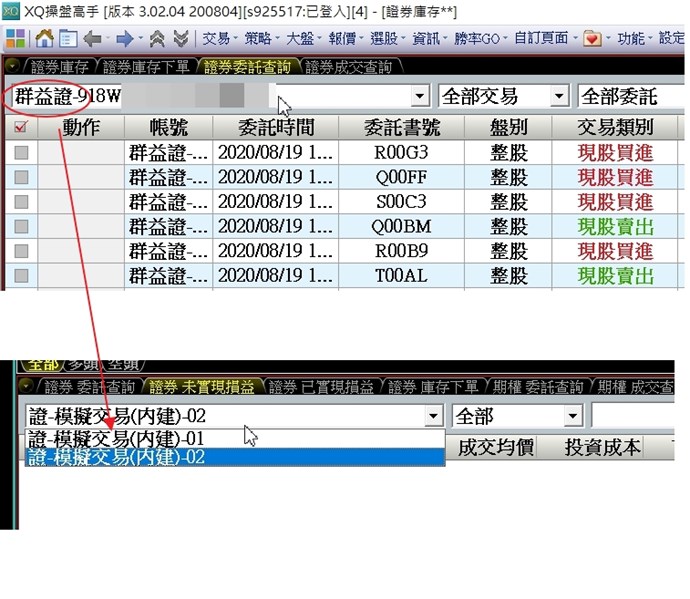Check the box for order R00G3
690x599 pixels.
20,153
